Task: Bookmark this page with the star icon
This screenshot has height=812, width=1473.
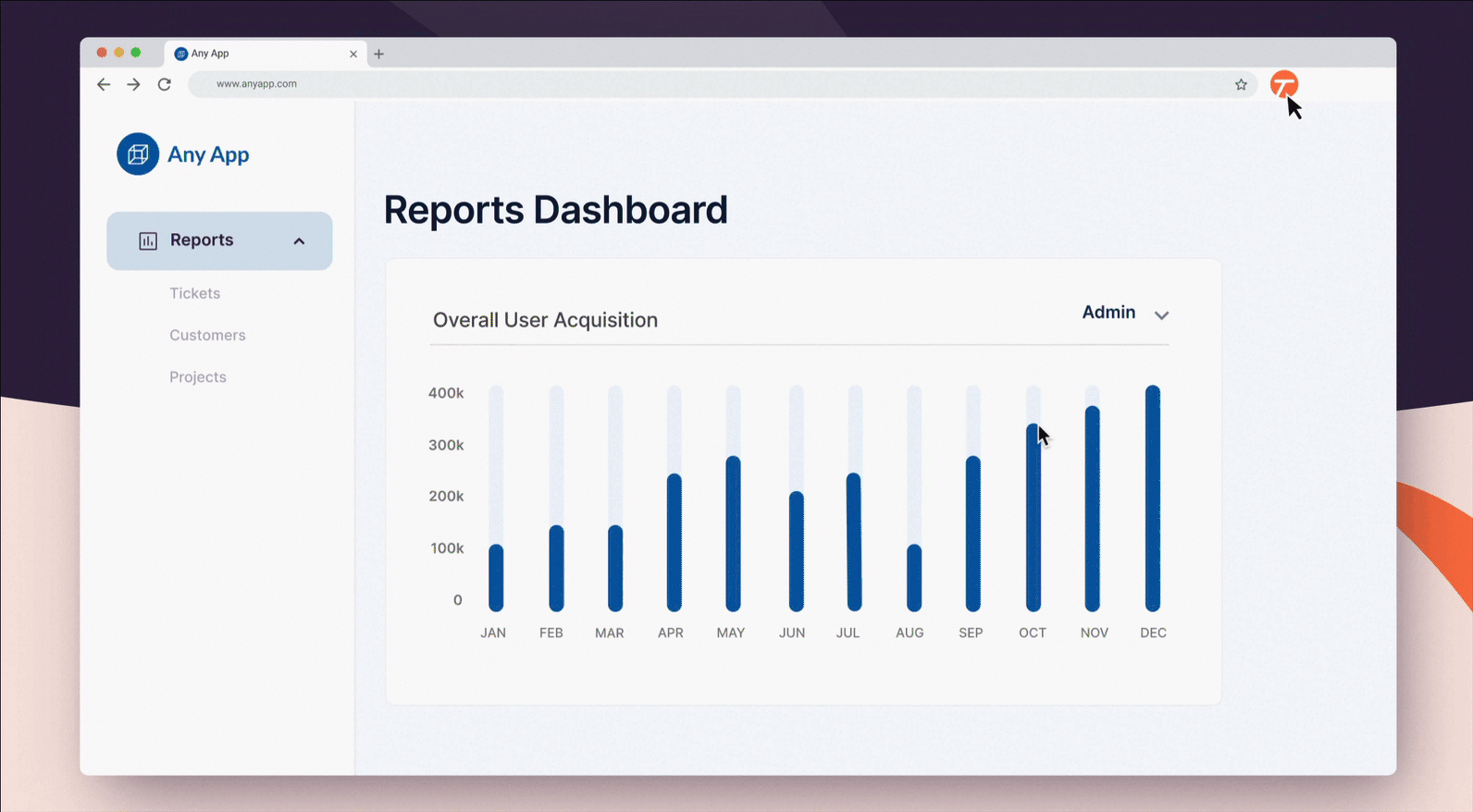Action: coord(1241,84)
